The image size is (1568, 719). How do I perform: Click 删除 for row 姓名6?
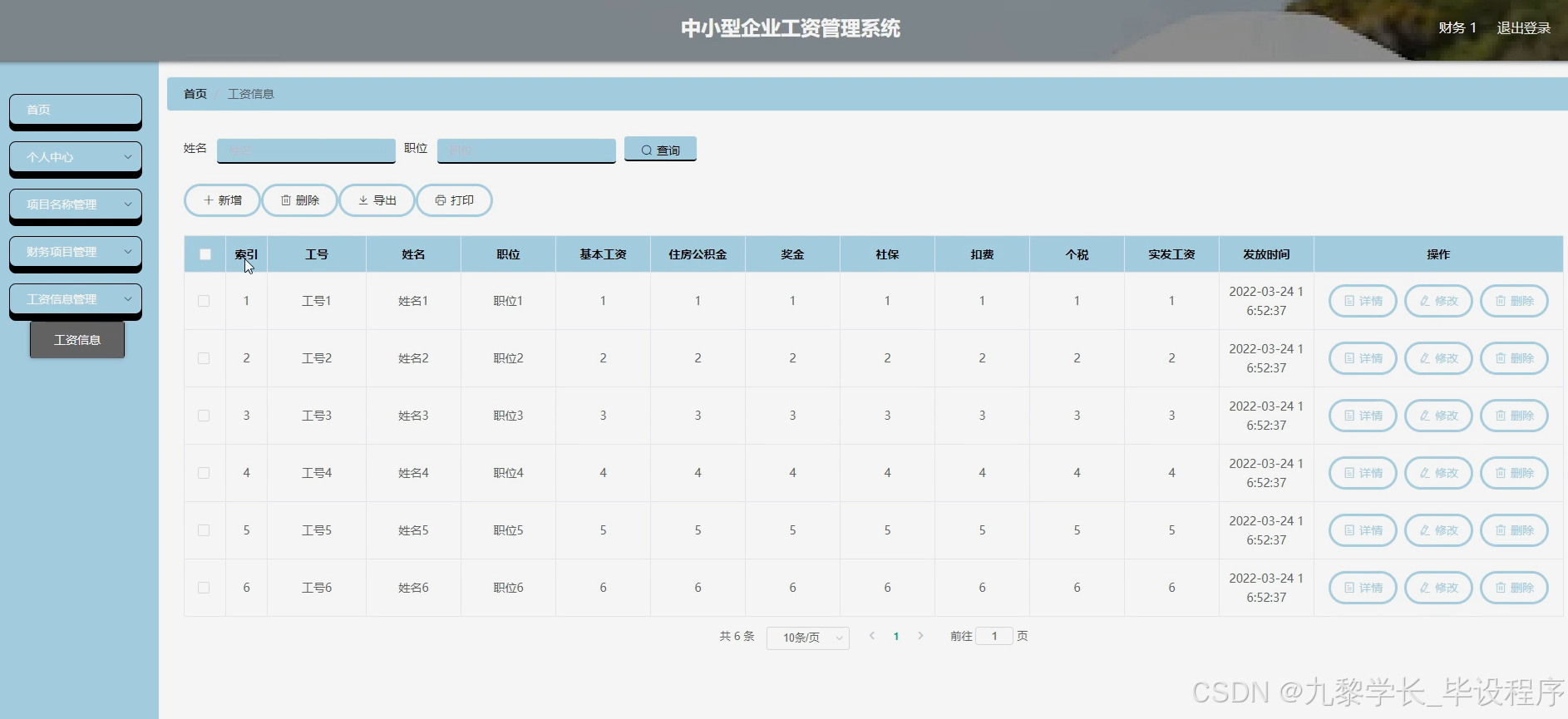pyautogui.click(x=1514, y=588)
